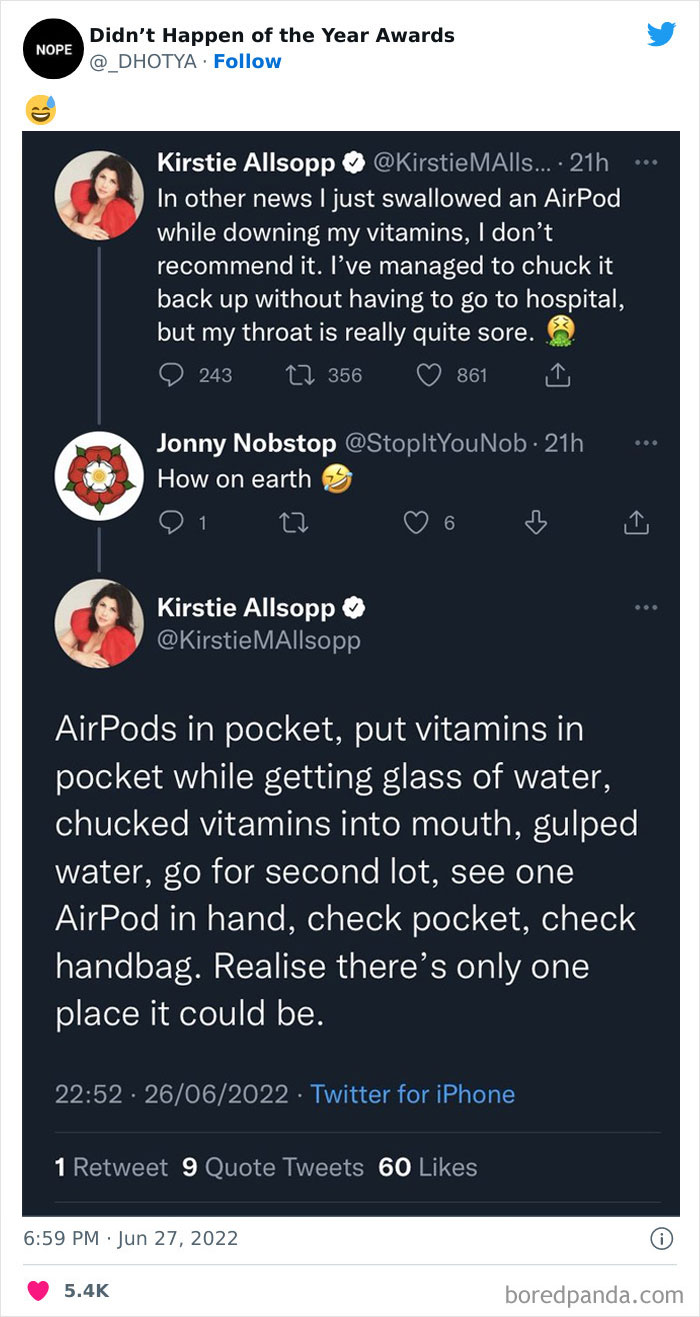Open three-dot menu on Kirstie's first tweet
Screen dimensions: 700x1317
click(x=647, y=161)
